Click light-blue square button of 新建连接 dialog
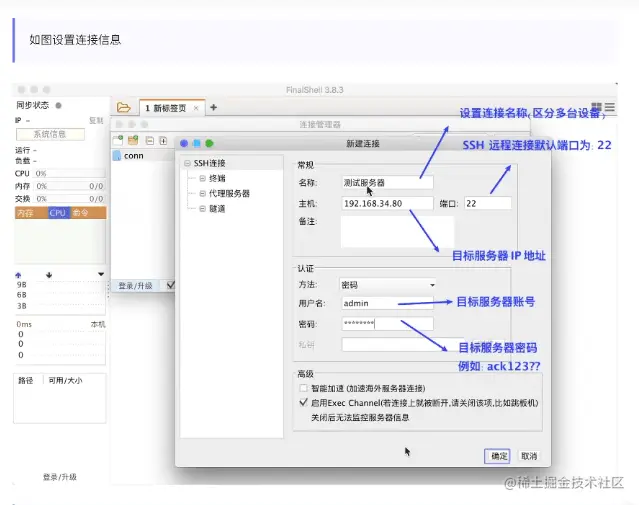639x505 pixels. tap(197, 143)
